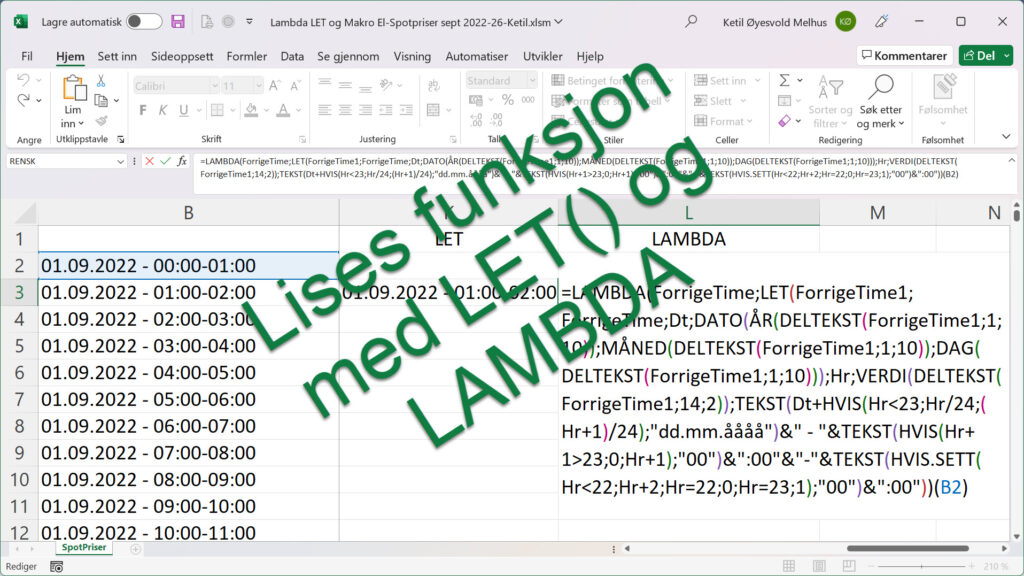Open the name box dropdown showing RENSK

point(120,161)
